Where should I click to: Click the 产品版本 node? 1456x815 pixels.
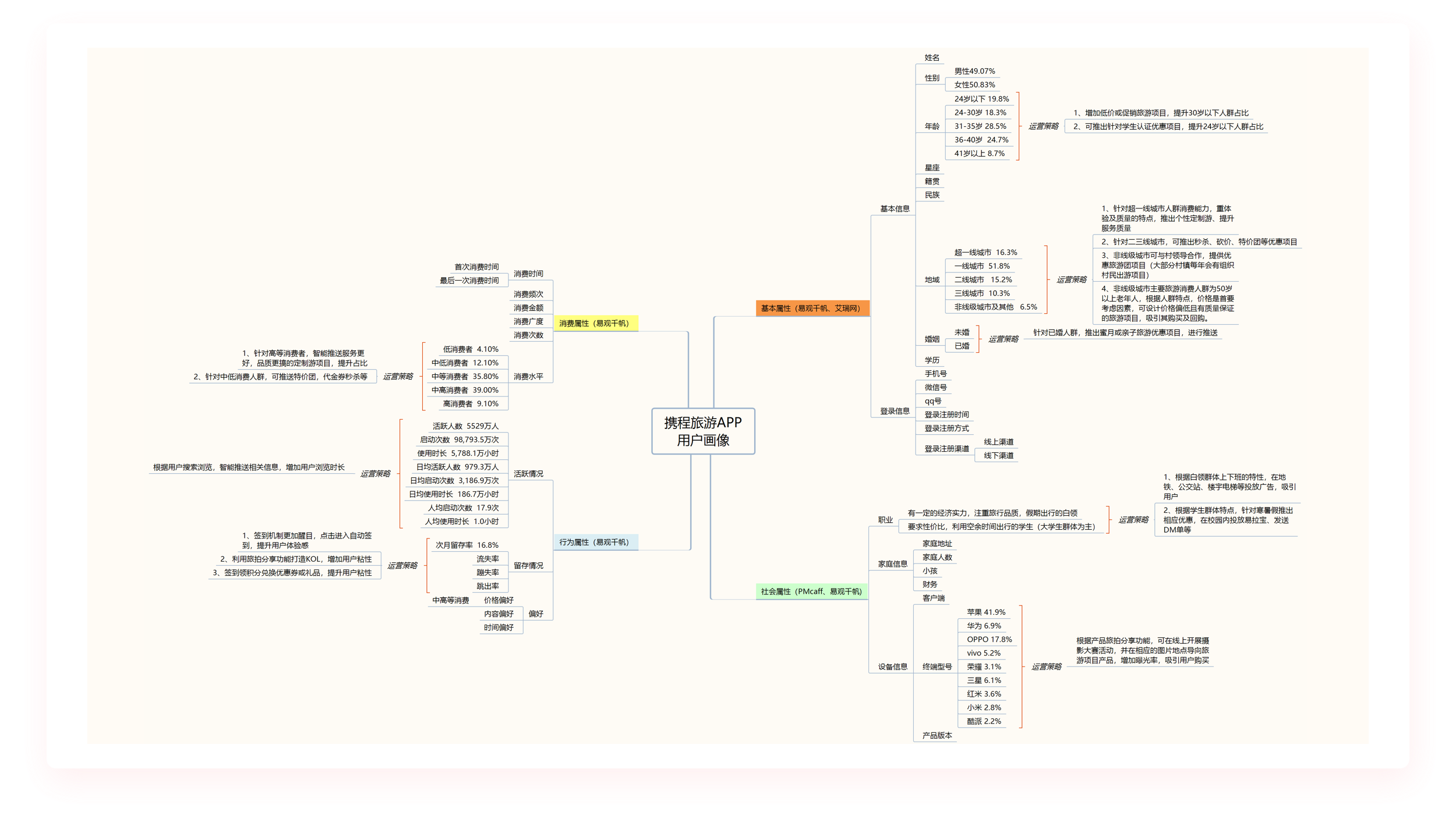(937, 735)
